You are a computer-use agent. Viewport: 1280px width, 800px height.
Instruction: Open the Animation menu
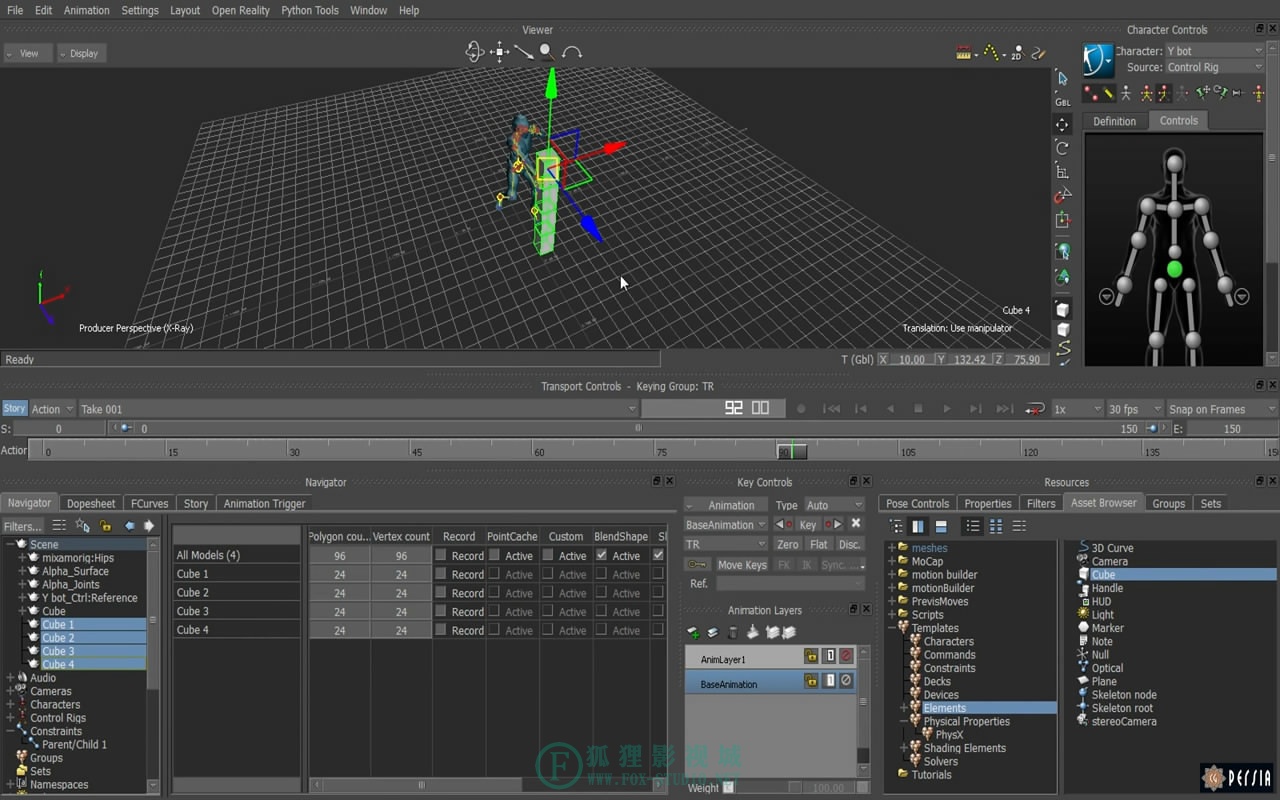[87, 10]
